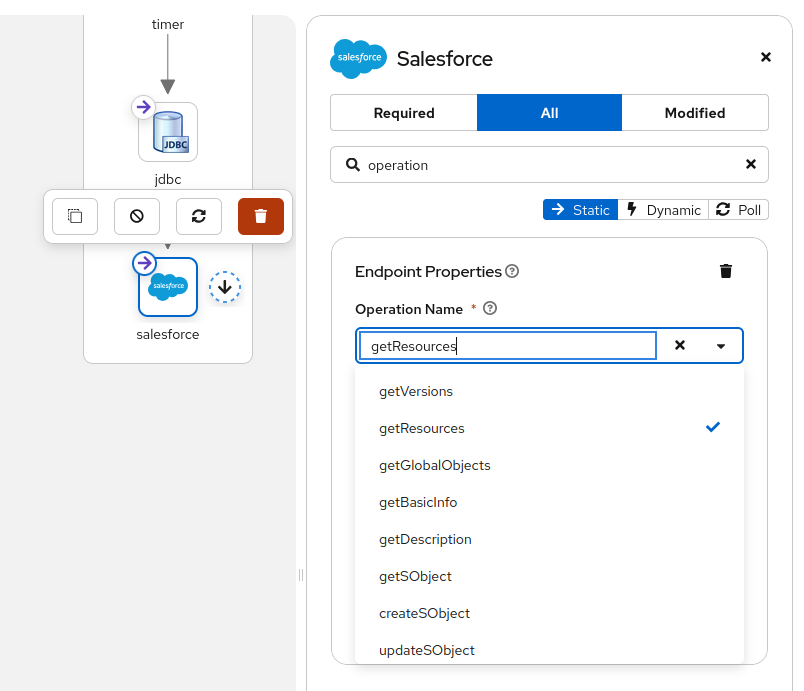Open the Operation Name dropdown caret
This screenshot has height=691, width=804.
click(721, 345)
